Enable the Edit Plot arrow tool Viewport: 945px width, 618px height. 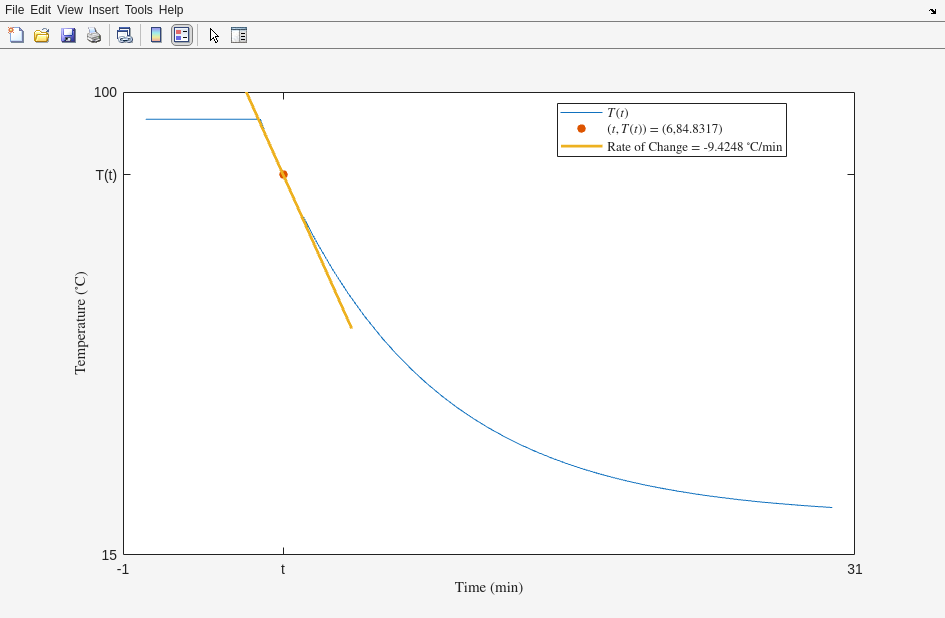coord(214,35)
